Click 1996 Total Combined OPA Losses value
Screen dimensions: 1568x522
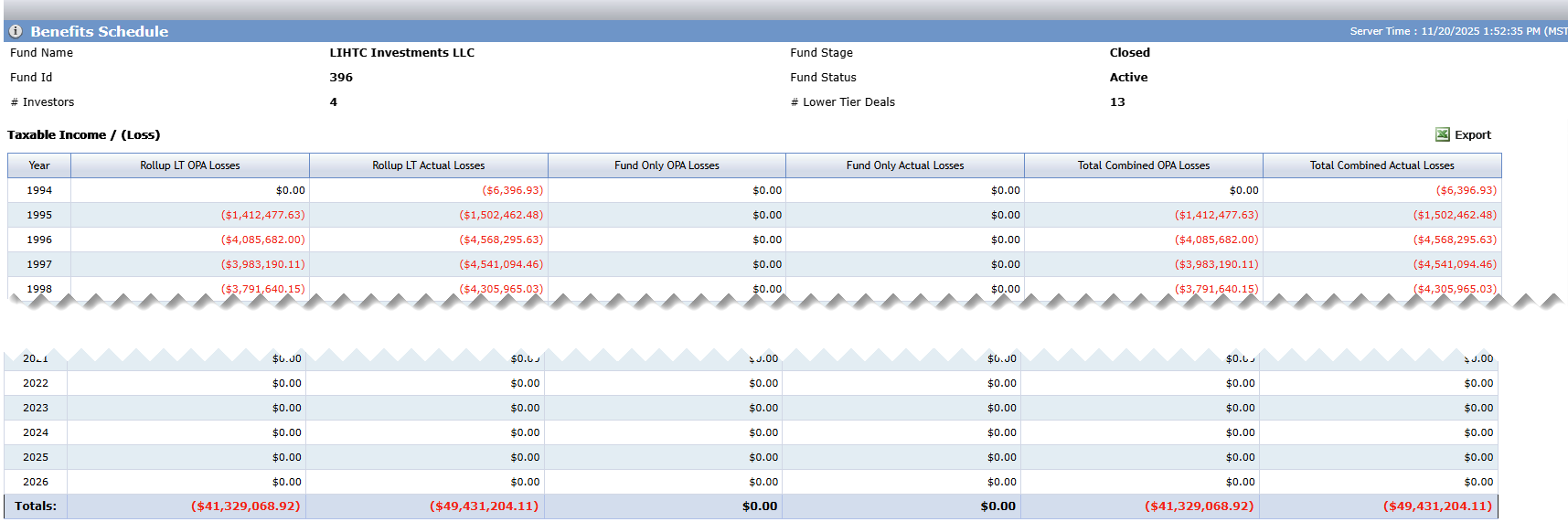(1216, 240)
